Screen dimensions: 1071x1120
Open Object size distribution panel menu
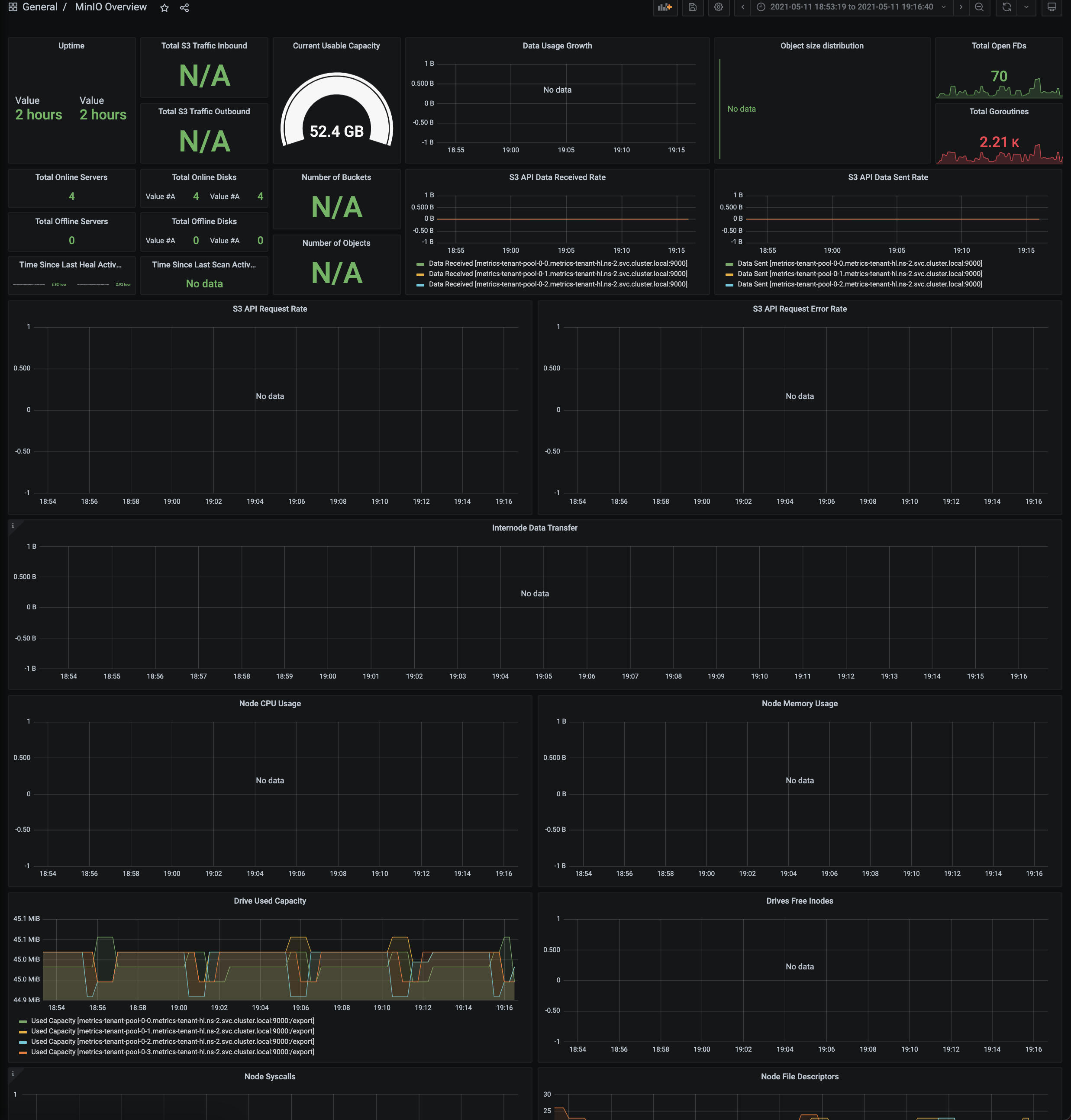[x=822, y=46]
